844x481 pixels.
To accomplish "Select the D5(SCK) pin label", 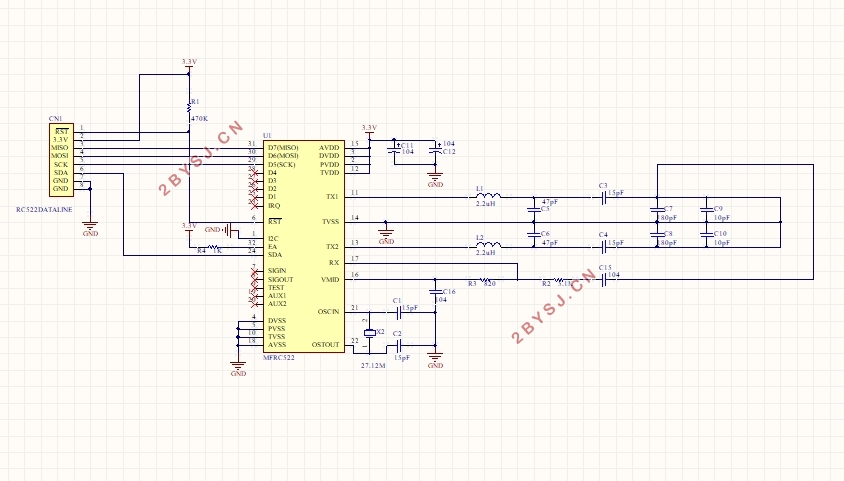I will [282, 165].
